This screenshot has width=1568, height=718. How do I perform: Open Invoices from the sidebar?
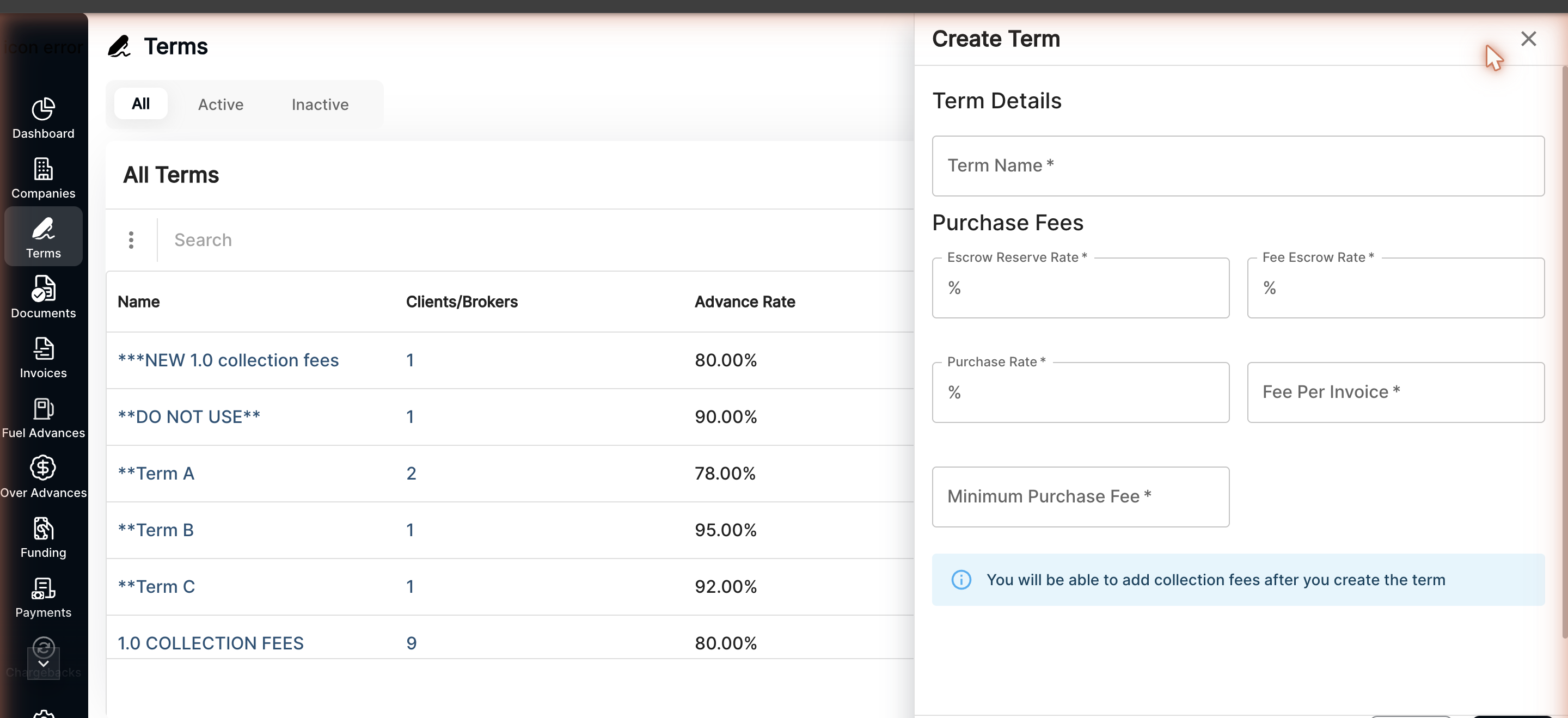click(43, 348)
